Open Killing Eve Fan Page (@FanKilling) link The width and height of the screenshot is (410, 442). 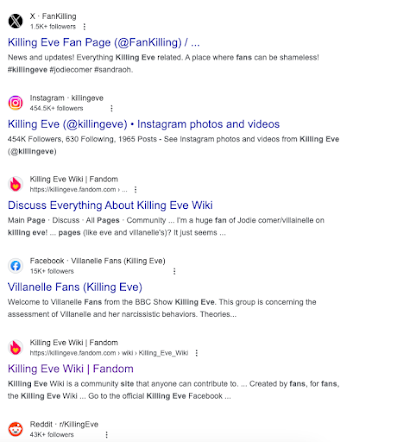point(104,42)
